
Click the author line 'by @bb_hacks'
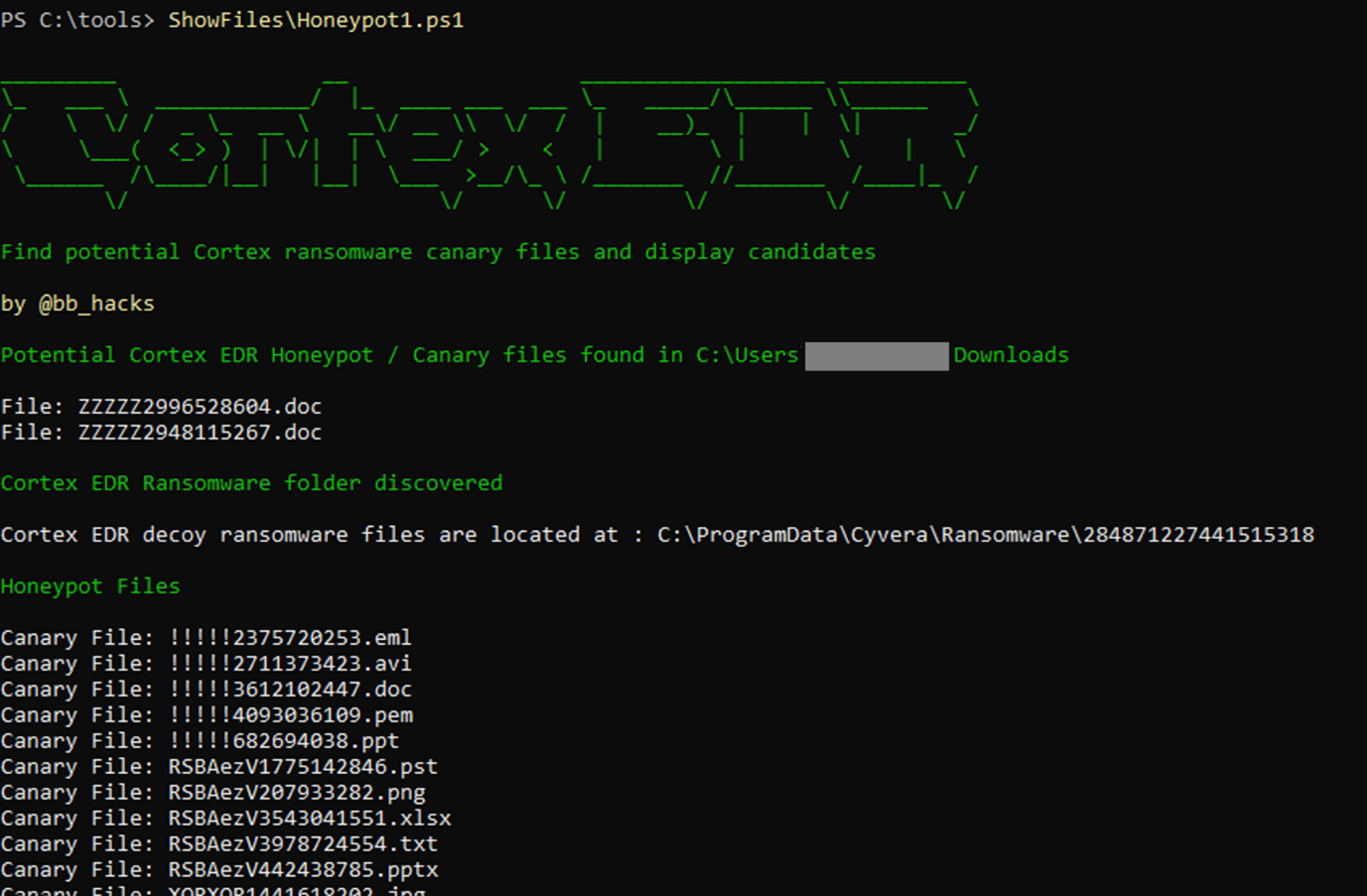click(77, 304)
